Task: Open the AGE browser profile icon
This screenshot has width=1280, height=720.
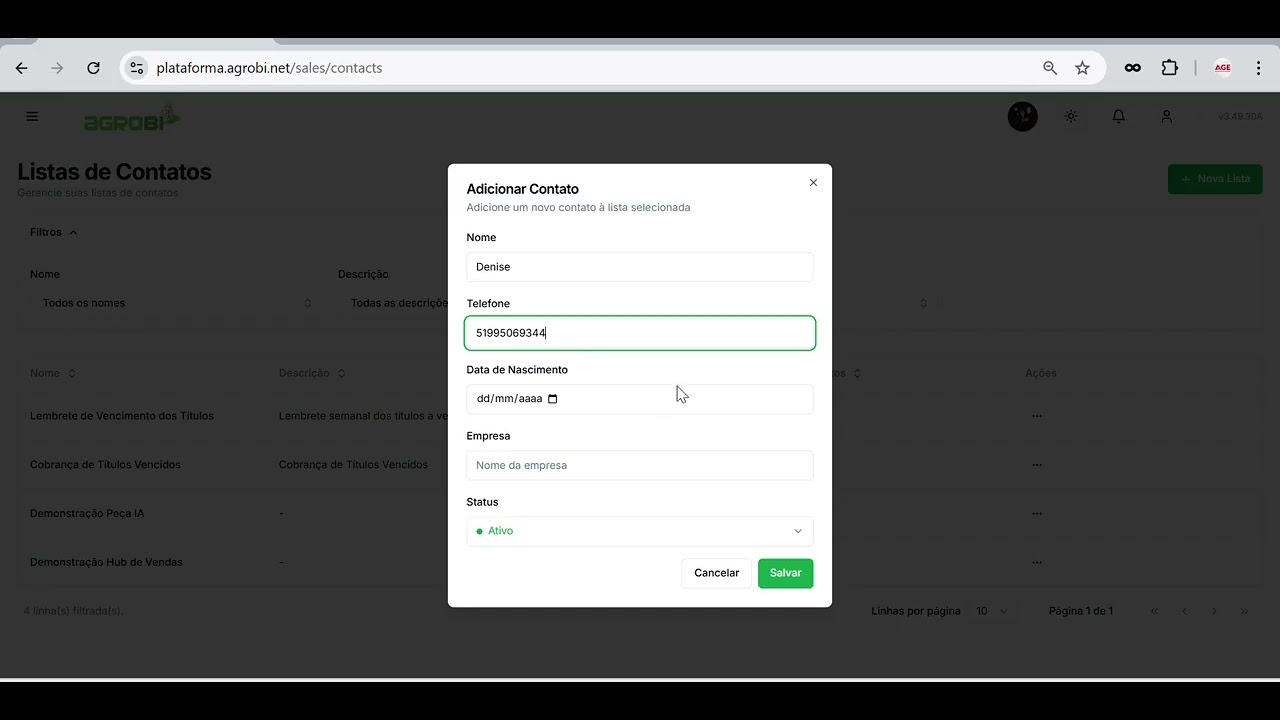Action: [1222, 68]
